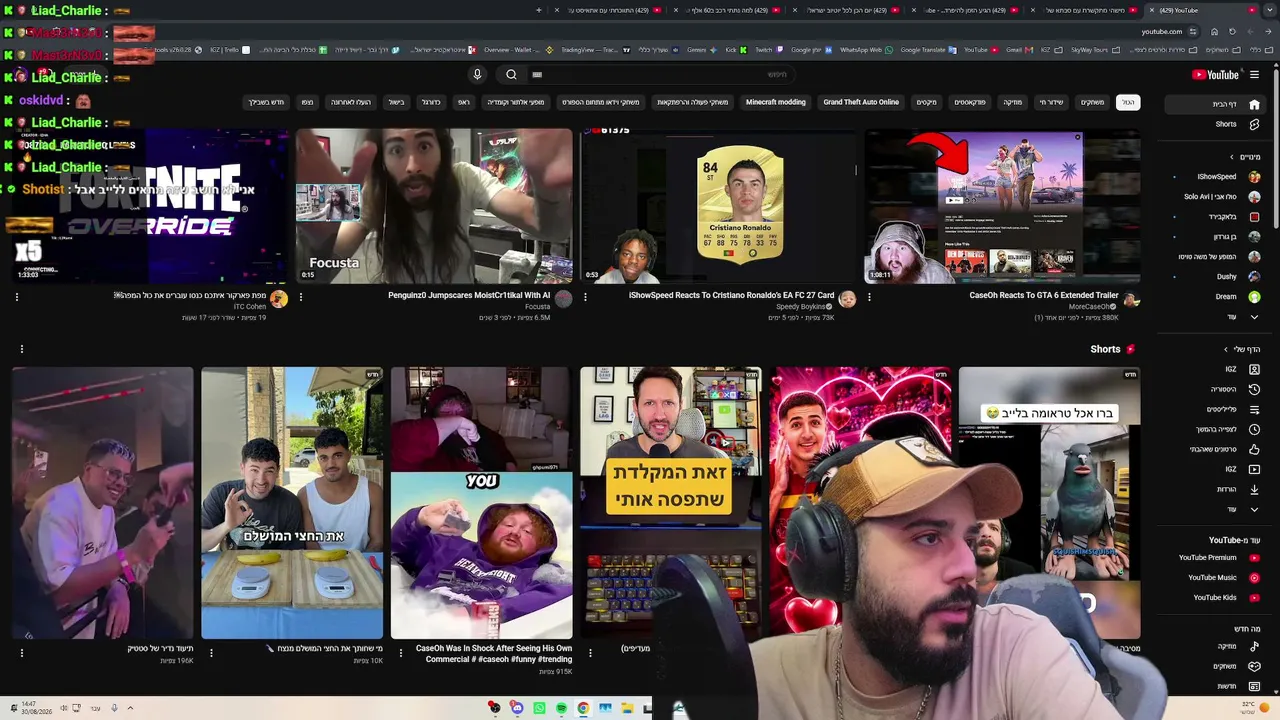
Task: Click the browser home button
Action: point(1214,31)
